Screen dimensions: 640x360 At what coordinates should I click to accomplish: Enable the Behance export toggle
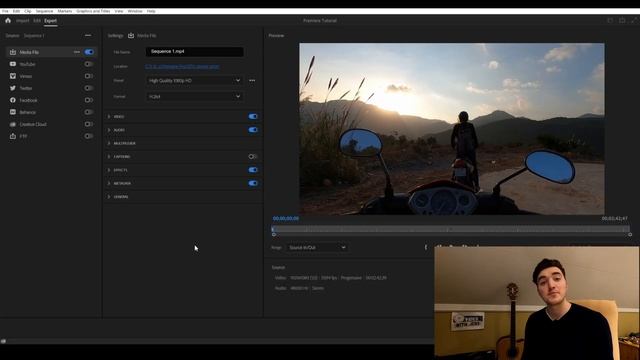pyautogui.click(x=89, y=112)
